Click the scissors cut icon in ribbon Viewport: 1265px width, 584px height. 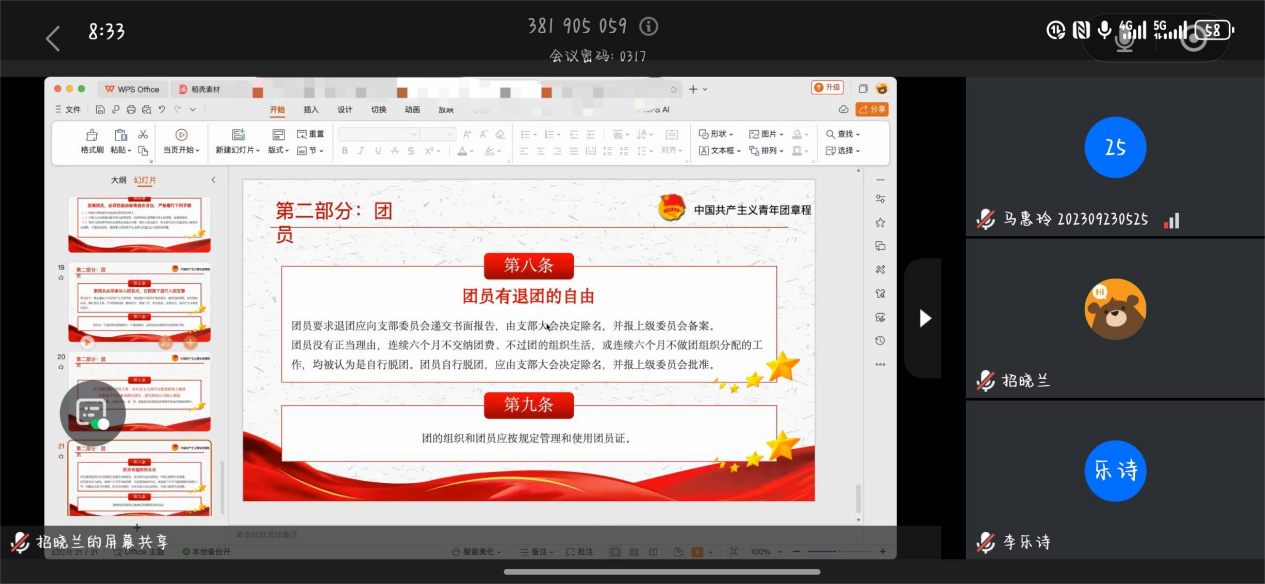[143, 134]
